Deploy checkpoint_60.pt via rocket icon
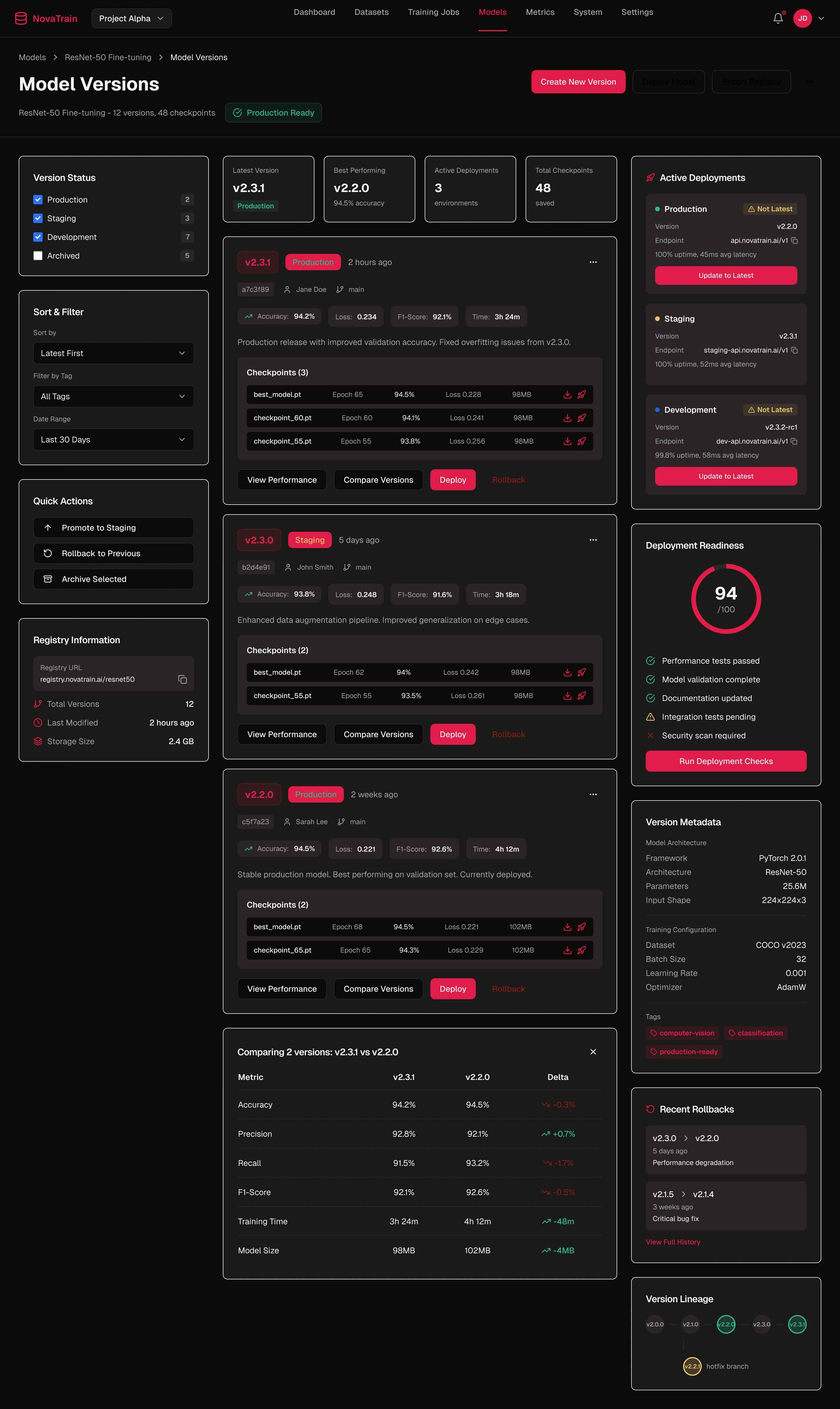 click(x=581, y=418)
